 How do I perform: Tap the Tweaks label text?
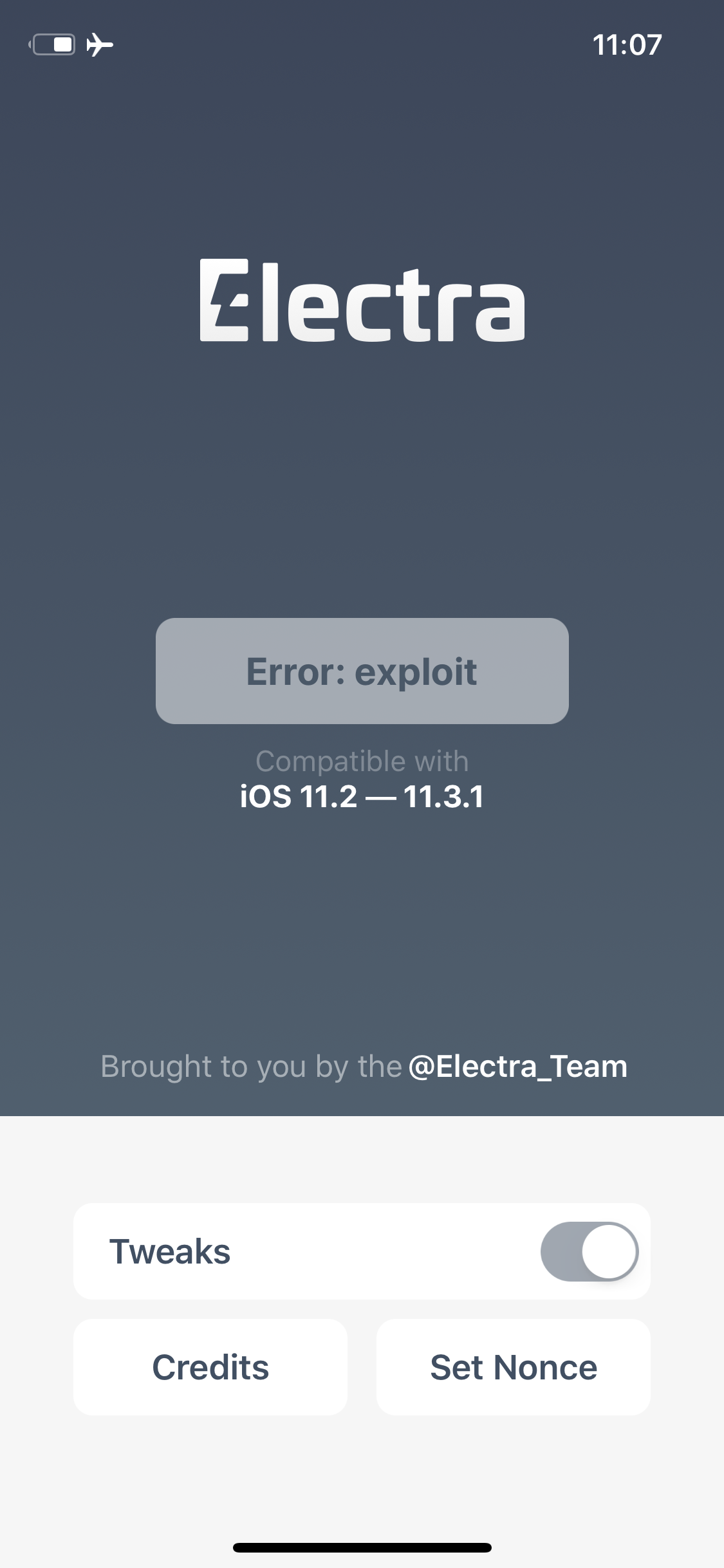click(170, 1251)
